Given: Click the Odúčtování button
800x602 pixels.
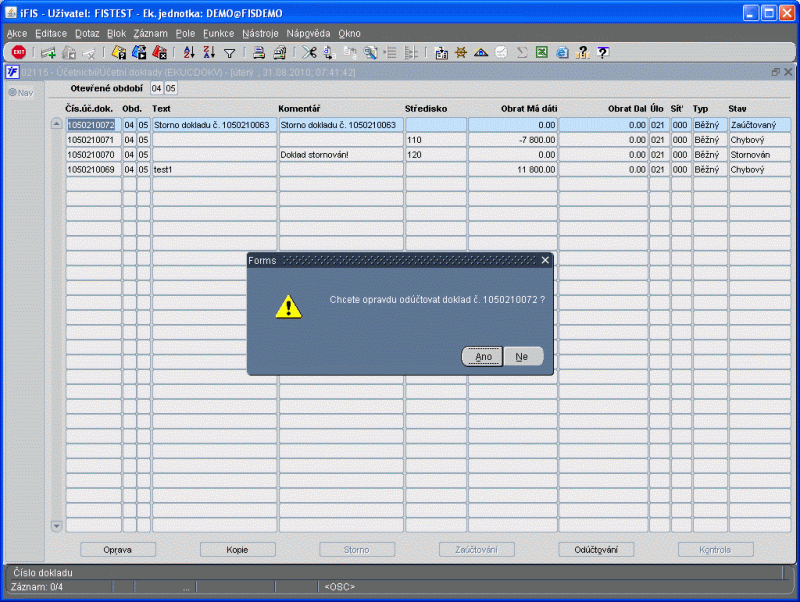Looking at the screenshot, I should tap(596, 549).
